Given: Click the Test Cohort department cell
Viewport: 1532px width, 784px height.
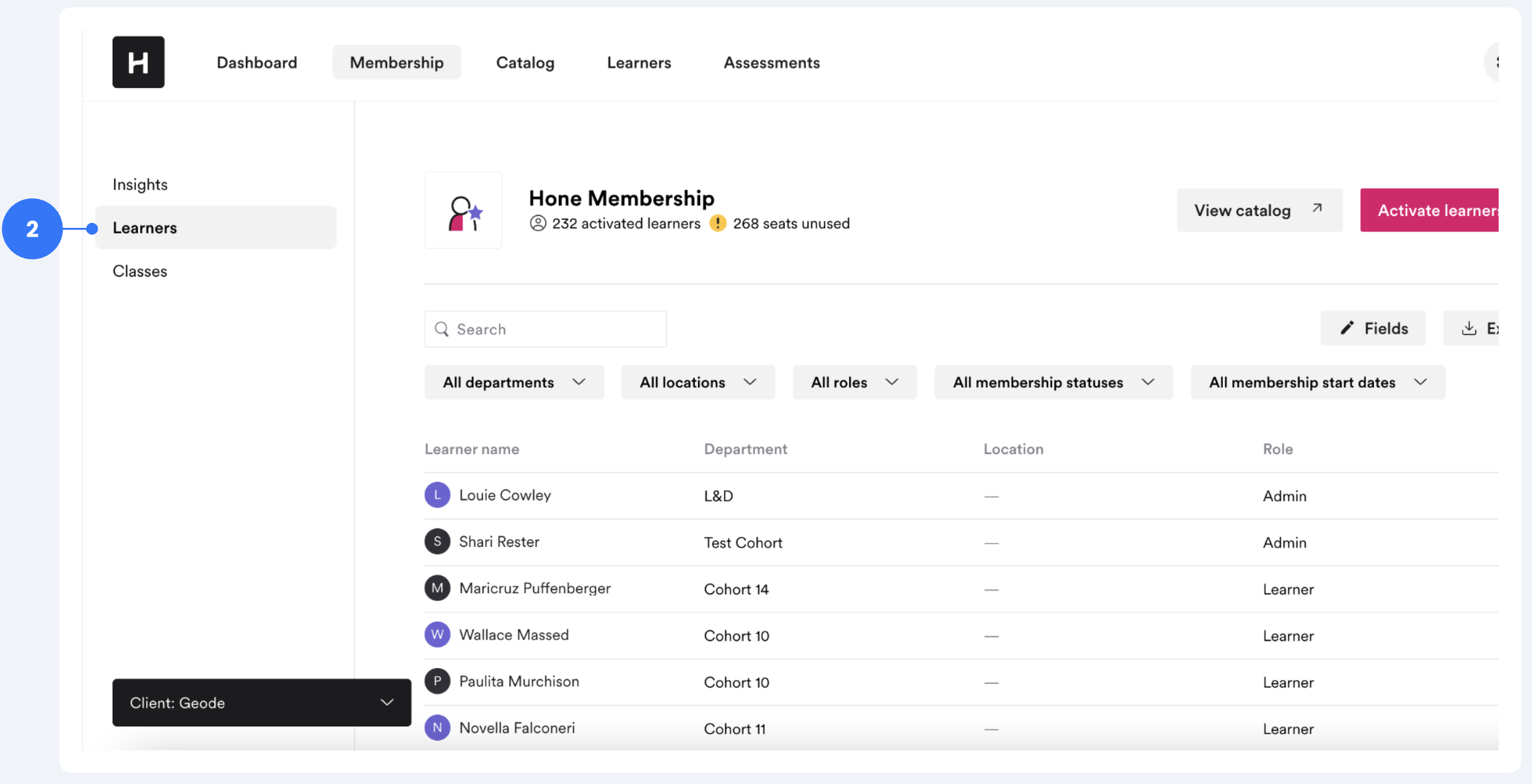Looking at the screenshot, I should [743, 542].
